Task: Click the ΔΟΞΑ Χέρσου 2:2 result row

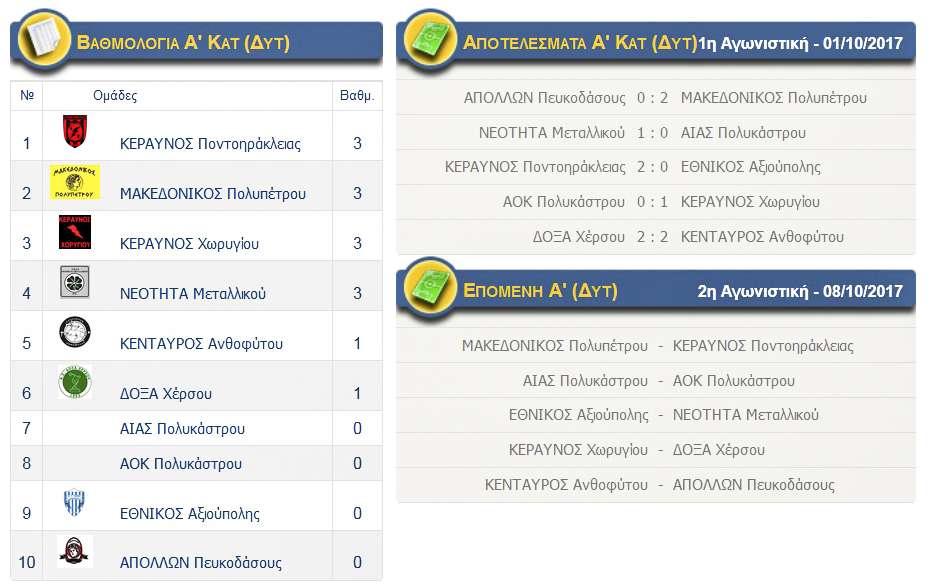Action: tap(654, 237)
